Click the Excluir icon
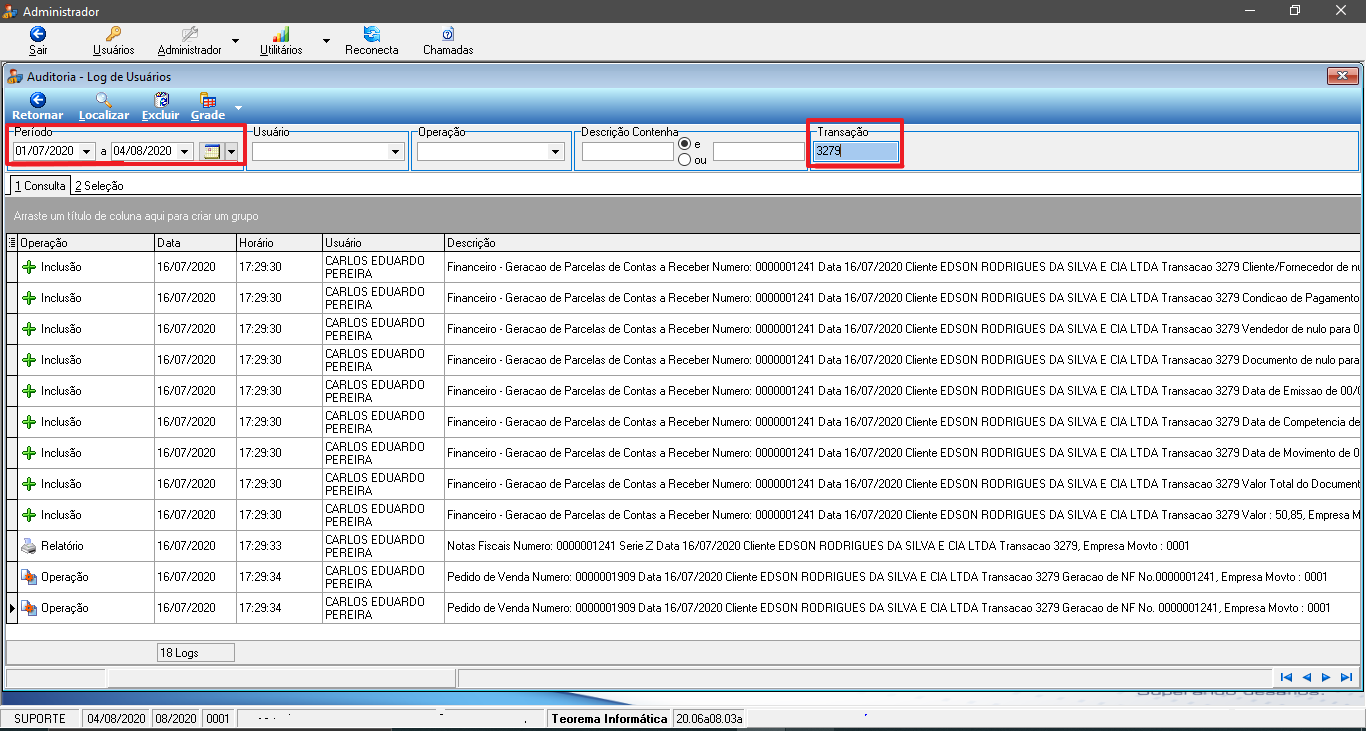The width and height of the screenshot is (1366, 731). pos(161,100)
